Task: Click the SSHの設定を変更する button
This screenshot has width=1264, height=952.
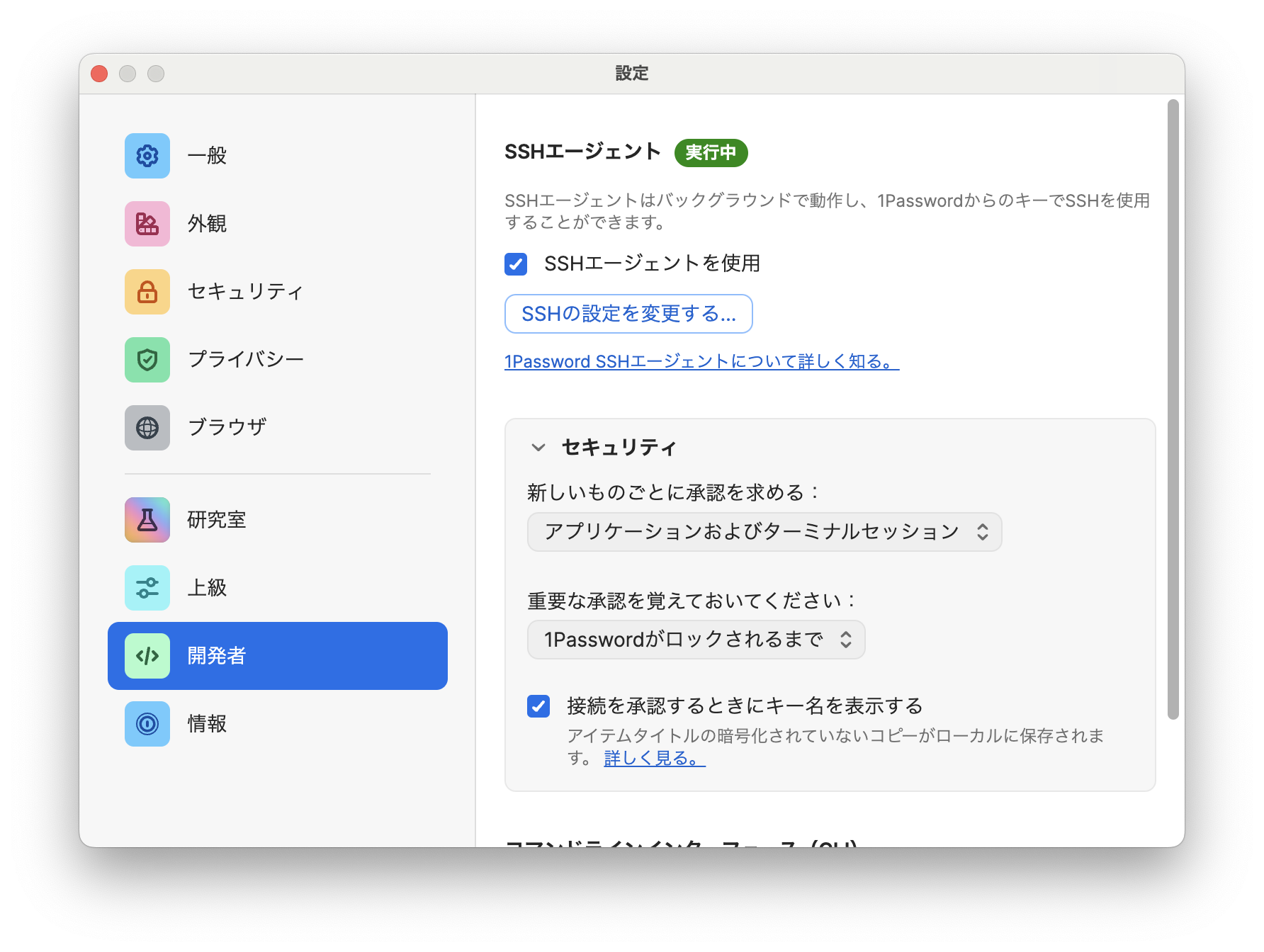Action: point(628,314)
